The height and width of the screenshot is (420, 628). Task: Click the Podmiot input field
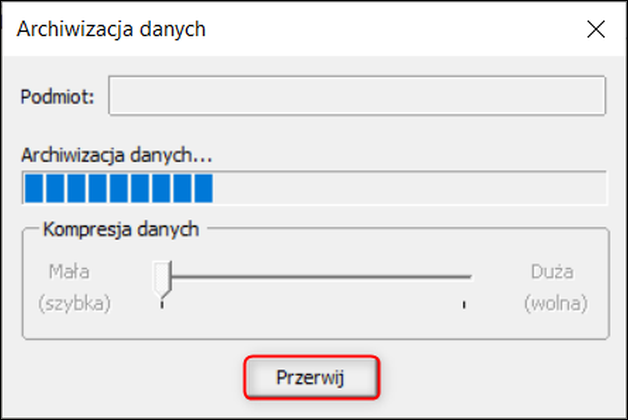[357, 98]
